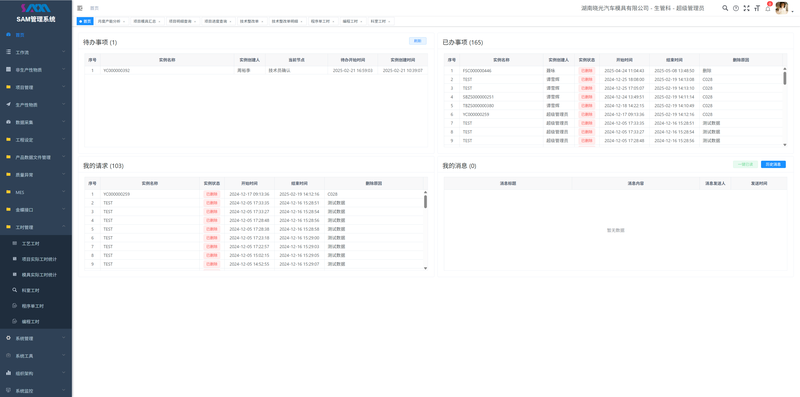This screenshot has height=397, width=800.
Task: Click the 工作流 menu icon
Action: click(x=8, y=52)
